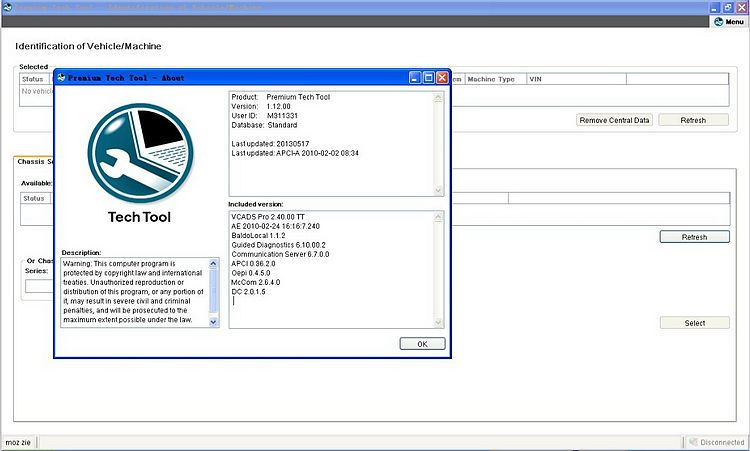Click the Select button in main window
This screenshot has height=451, width=750.
click(x=695, y=323)
